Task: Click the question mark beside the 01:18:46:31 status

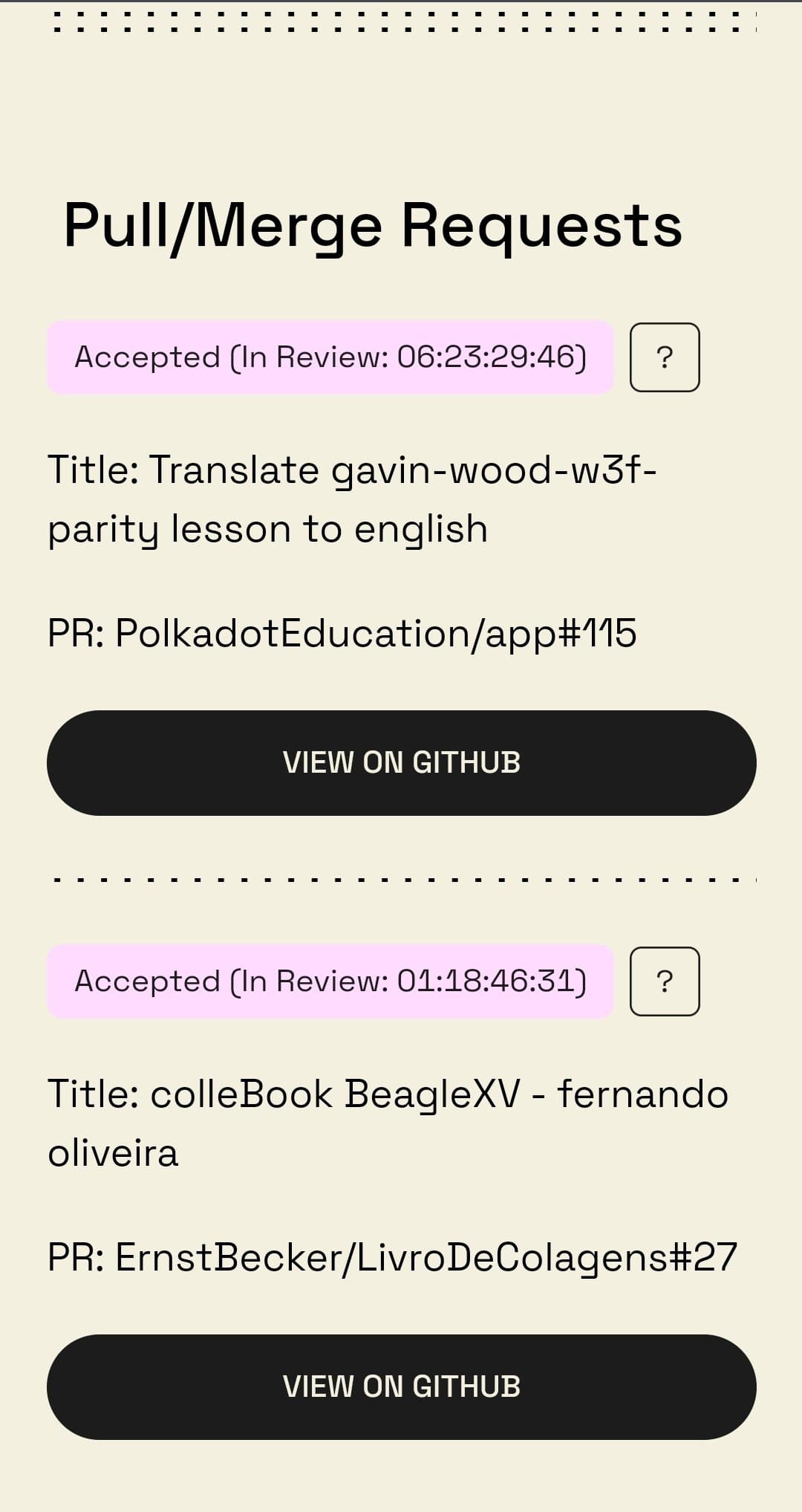Action: (665, 981)
